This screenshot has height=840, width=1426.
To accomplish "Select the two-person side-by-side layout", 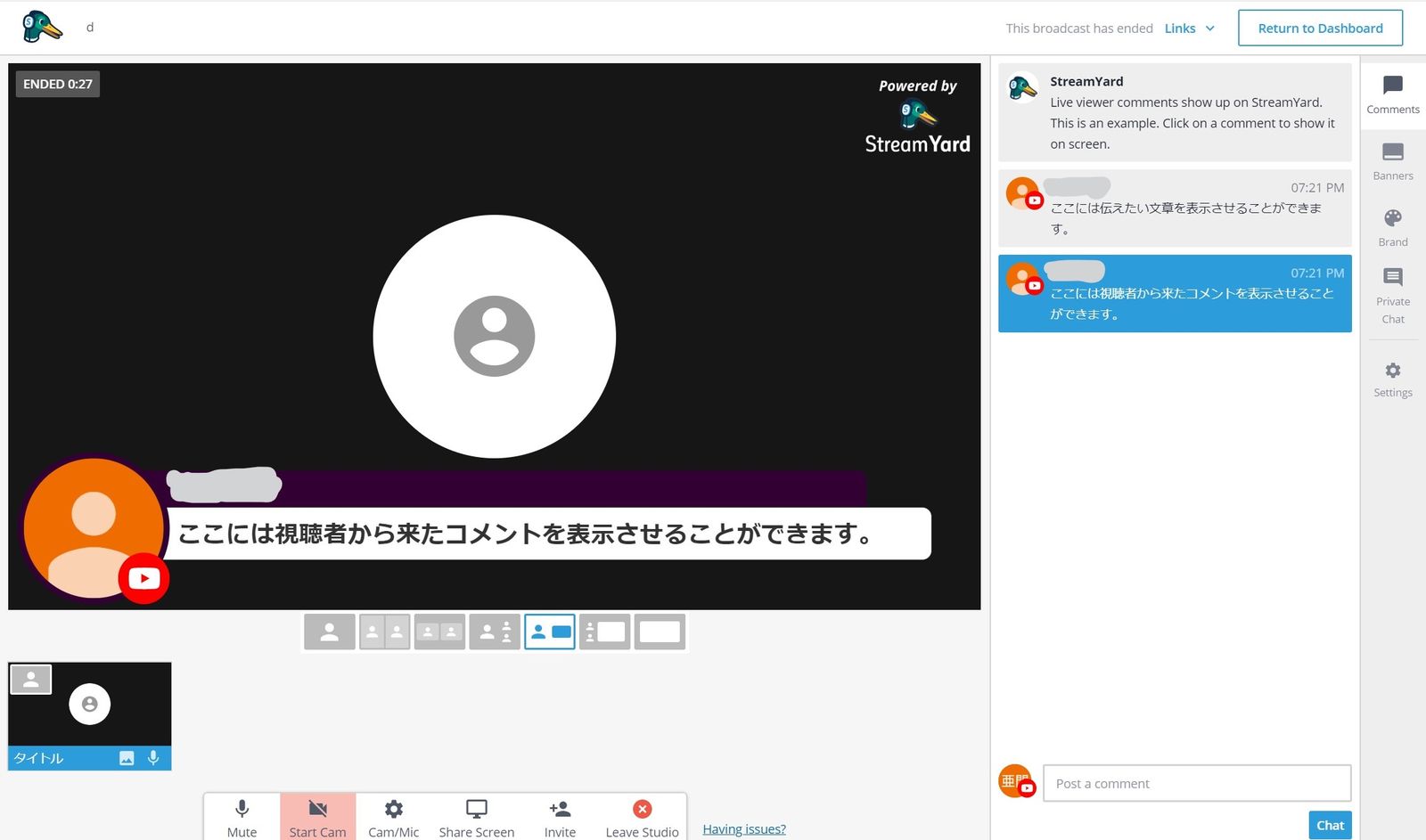I will tap(385, 632).
